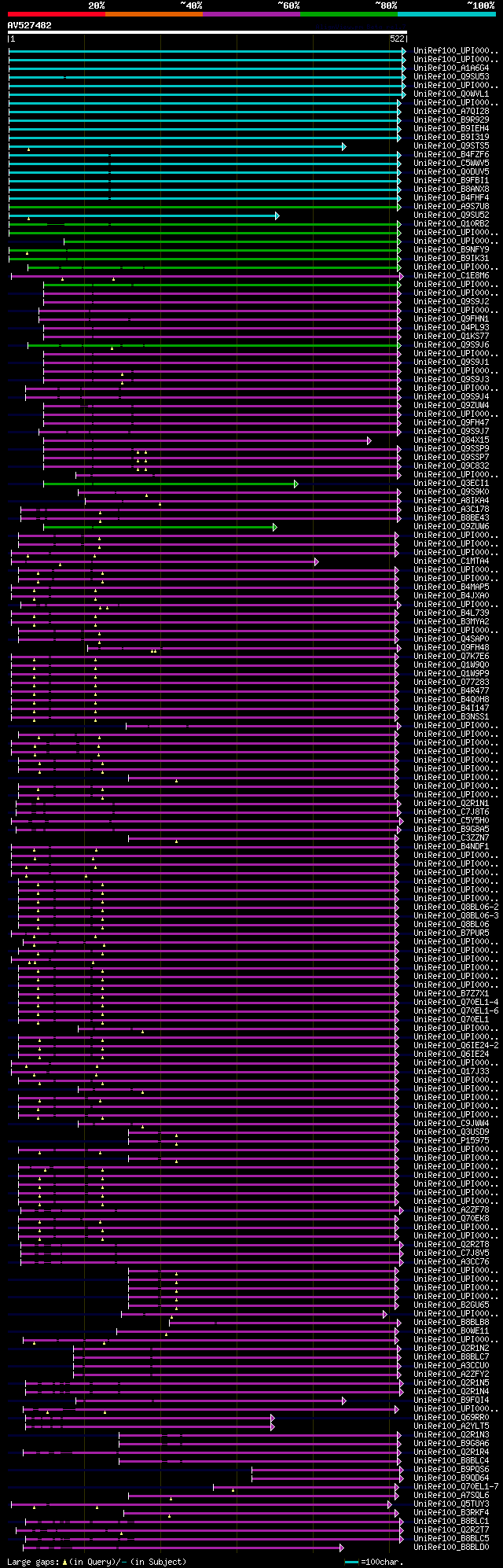Click the red 20% identity legend bar
This screenshot has height=1568, width=503.
(56, 14)
